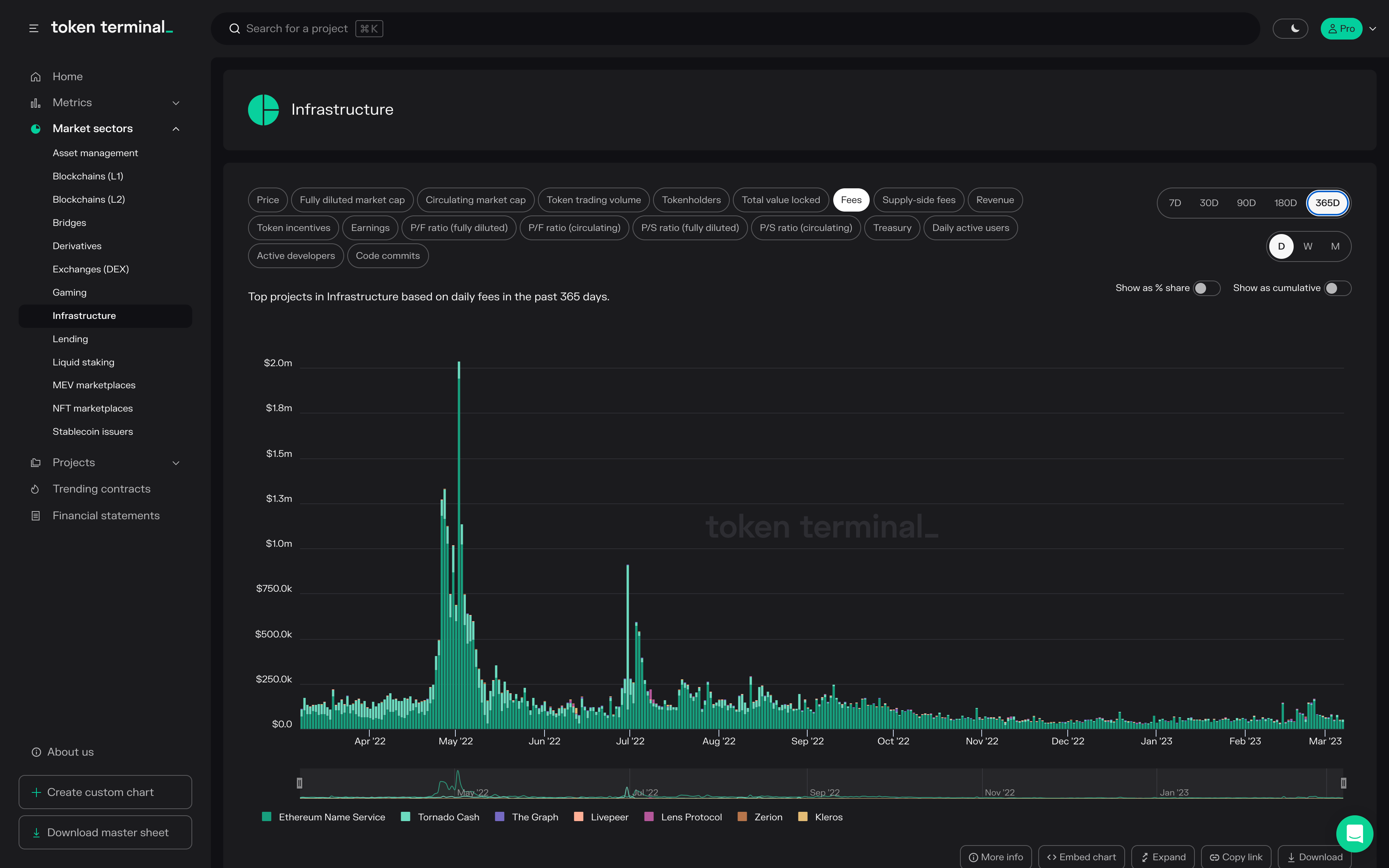The width and height of the screenshot is (1389, 868).
Task: Click the Financial statements document icon
Action: [x=36, y=516]
